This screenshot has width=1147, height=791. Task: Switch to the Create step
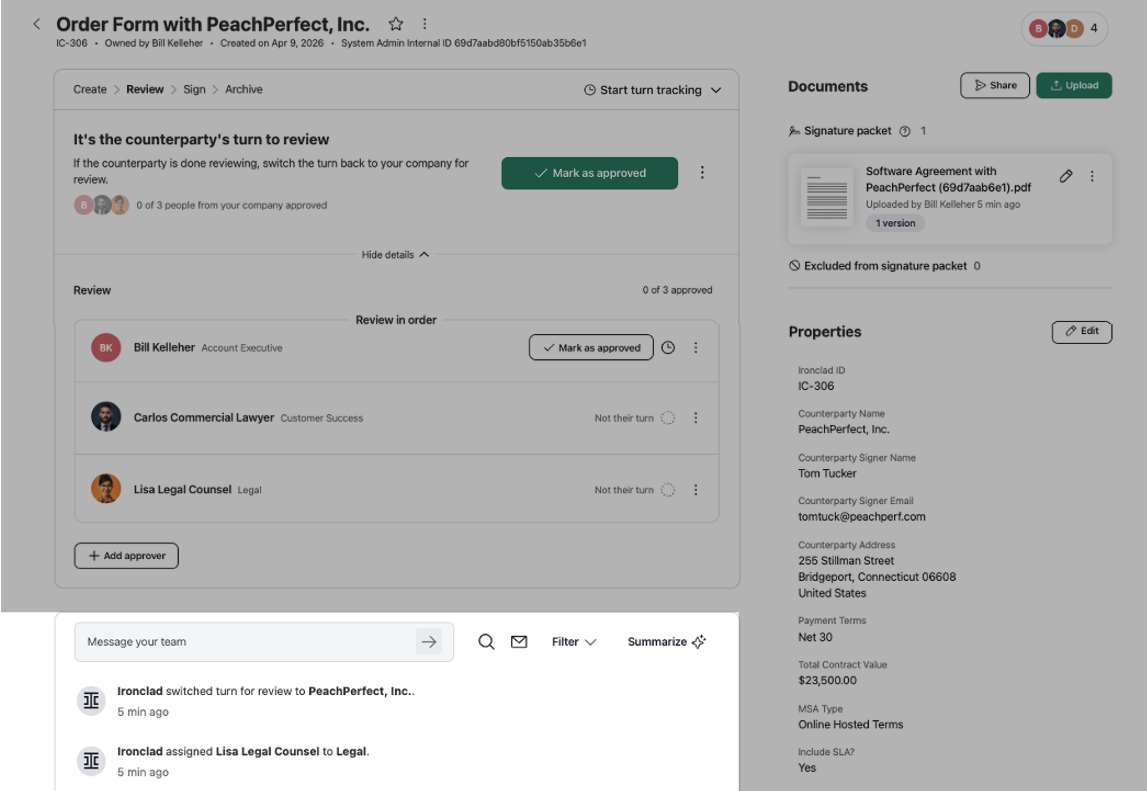(90, 89)
